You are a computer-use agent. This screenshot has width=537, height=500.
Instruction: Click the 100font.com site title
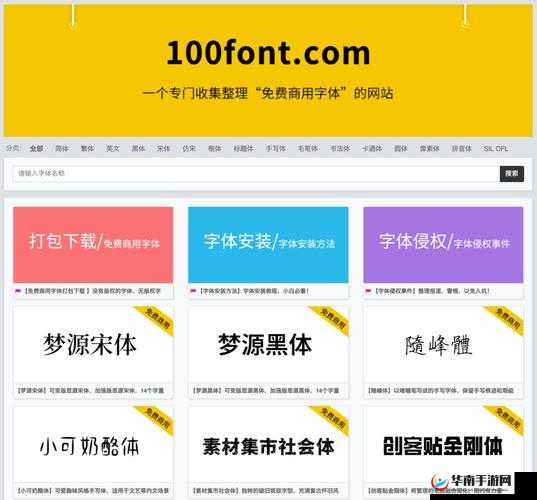pos(268,53)
